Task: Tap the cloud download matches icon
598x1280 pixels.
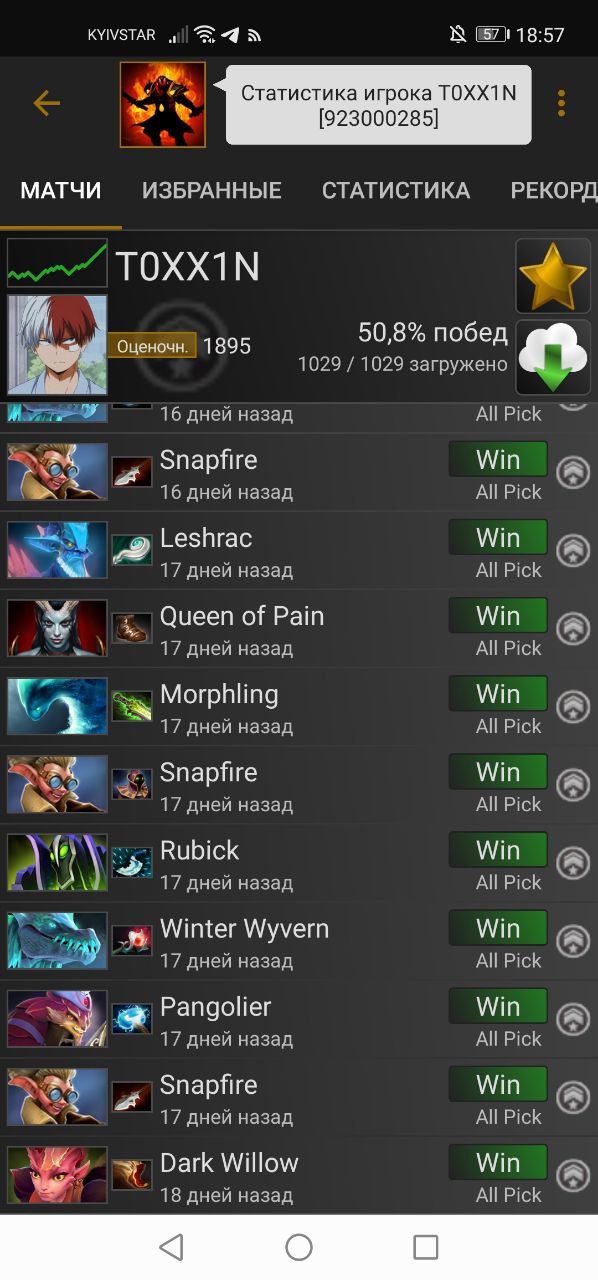Action: tap(553, 358)
